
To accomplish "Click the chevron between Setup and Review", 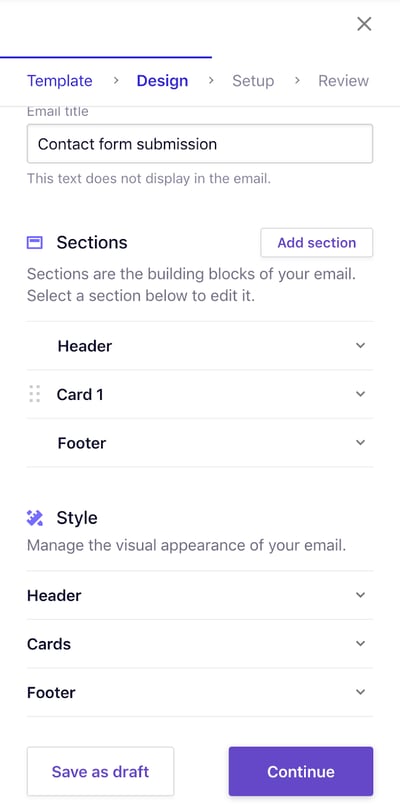I will [x=297, y=80].
